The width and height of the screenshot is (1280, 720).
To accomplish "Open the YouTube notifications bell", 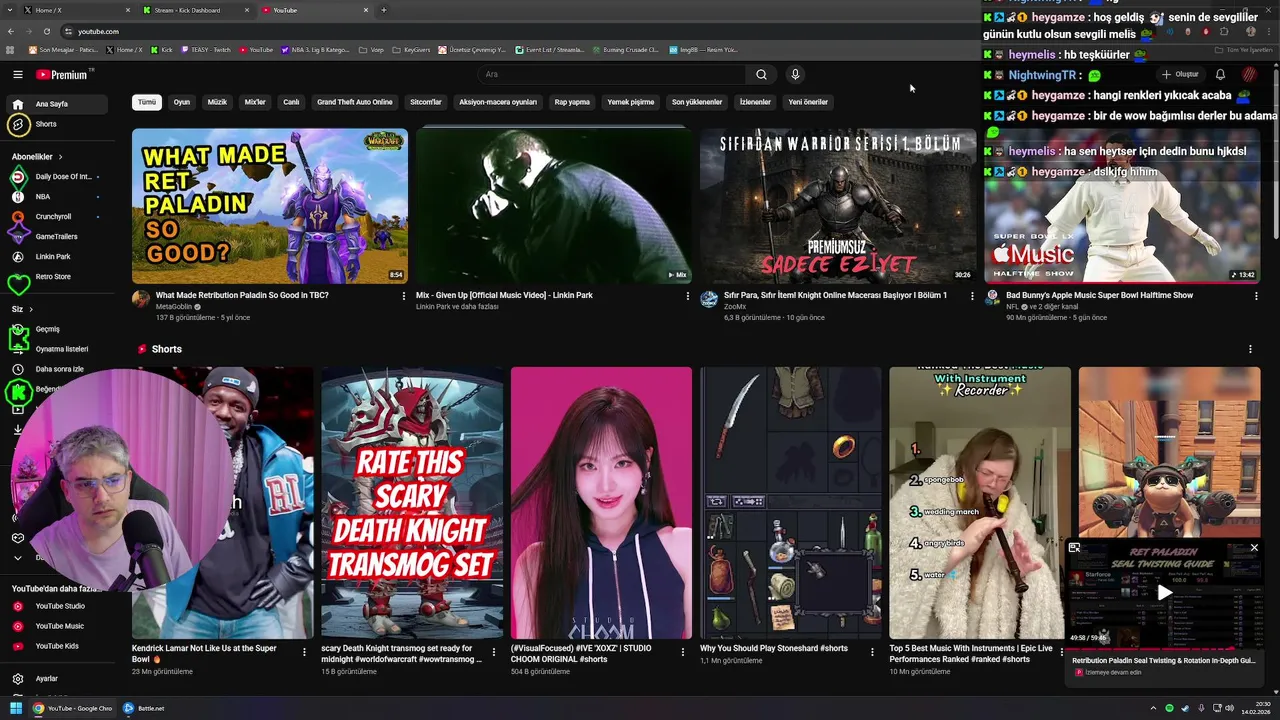I will coord(1220,74).
